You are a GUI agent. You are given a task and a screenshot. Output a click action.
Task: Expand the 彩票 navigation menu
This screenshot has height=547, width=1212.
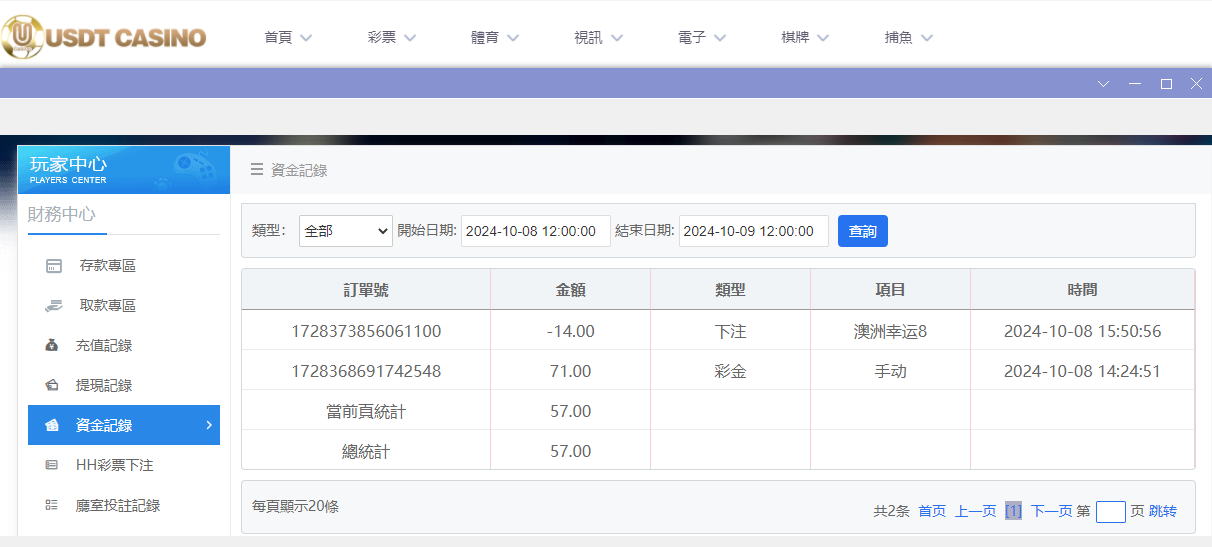tap(392, 38)
